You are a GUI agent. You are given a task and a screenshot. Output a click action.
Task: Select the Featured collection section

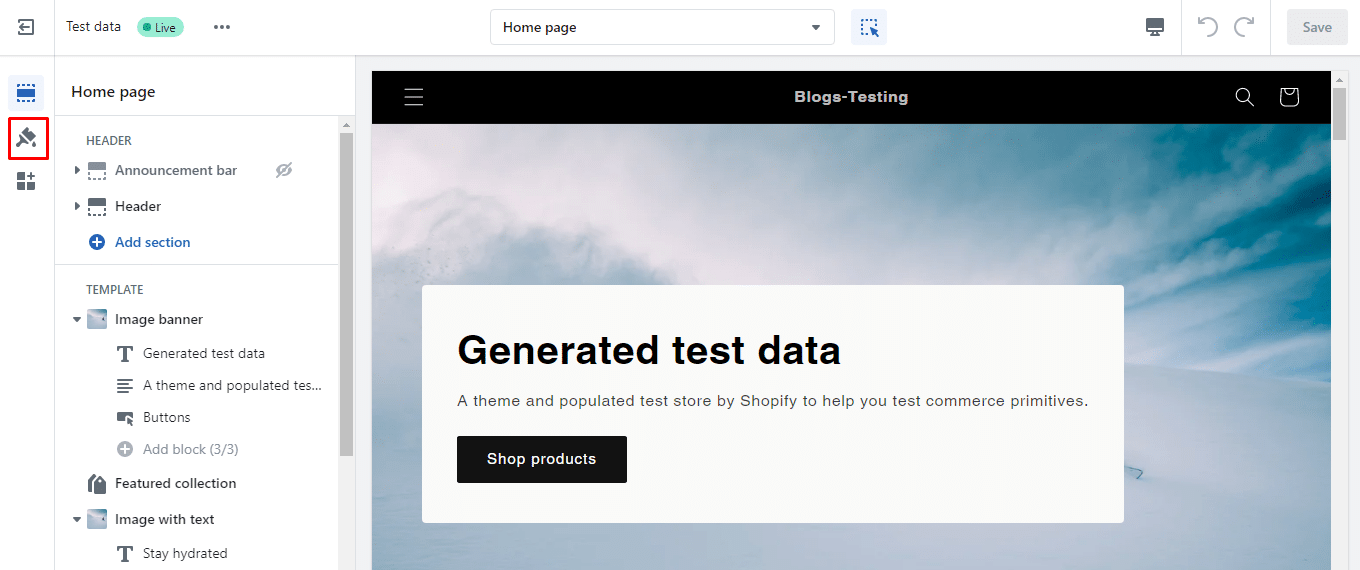pyautogui.click(x=175, y=483)
